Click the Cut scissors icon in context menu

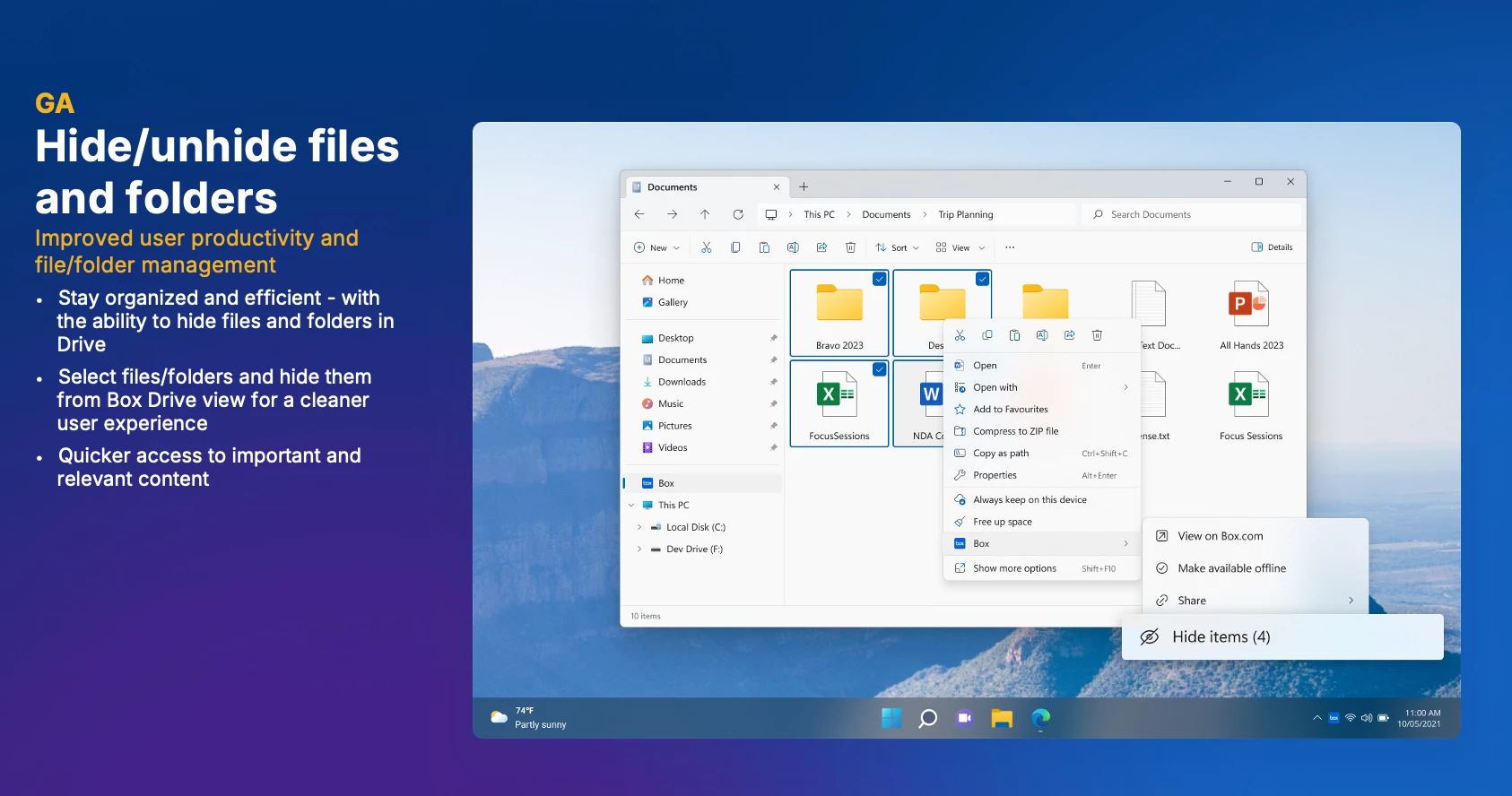click(x=960, y=335)
